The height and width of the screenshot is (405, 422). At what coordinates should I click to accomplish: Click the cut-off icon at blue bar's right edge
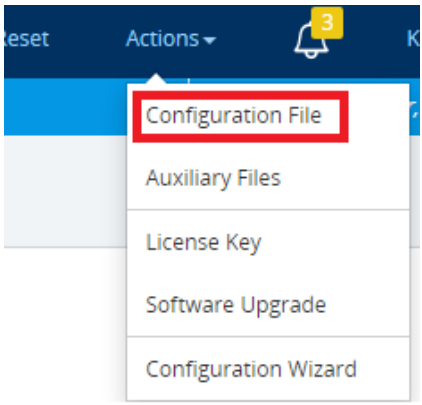pyautogui.click(x=414, y=113)
